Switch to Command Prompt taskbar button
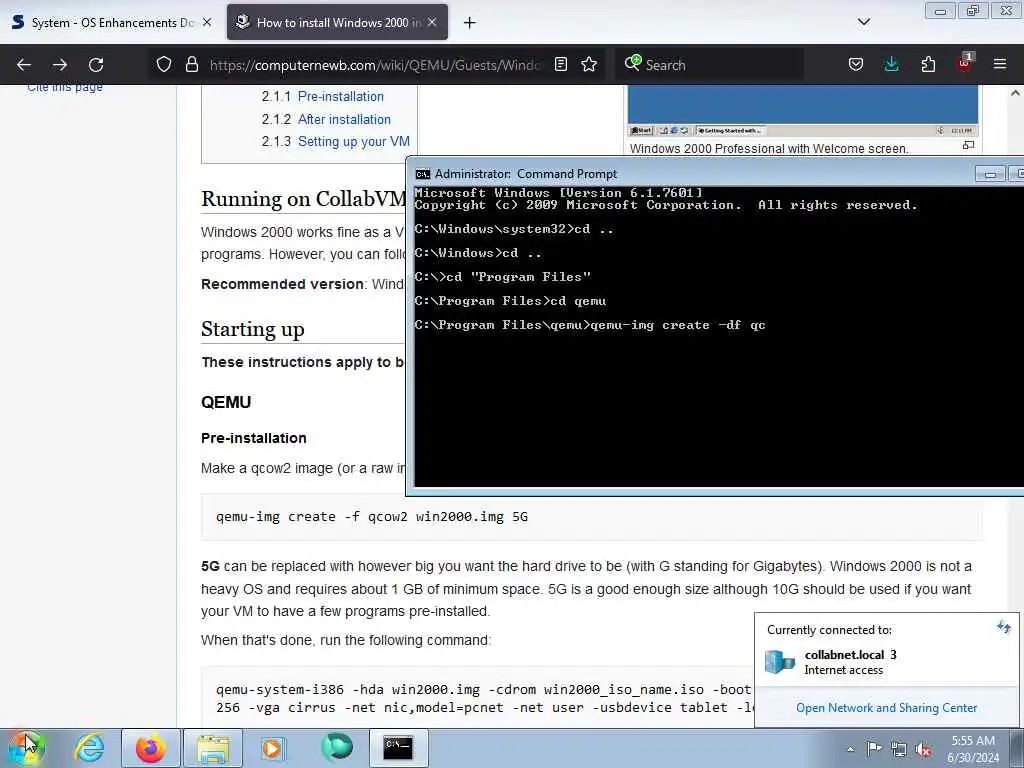Image resolution: width=1024 pixels, height=768 pixels. tap(398, 748)
